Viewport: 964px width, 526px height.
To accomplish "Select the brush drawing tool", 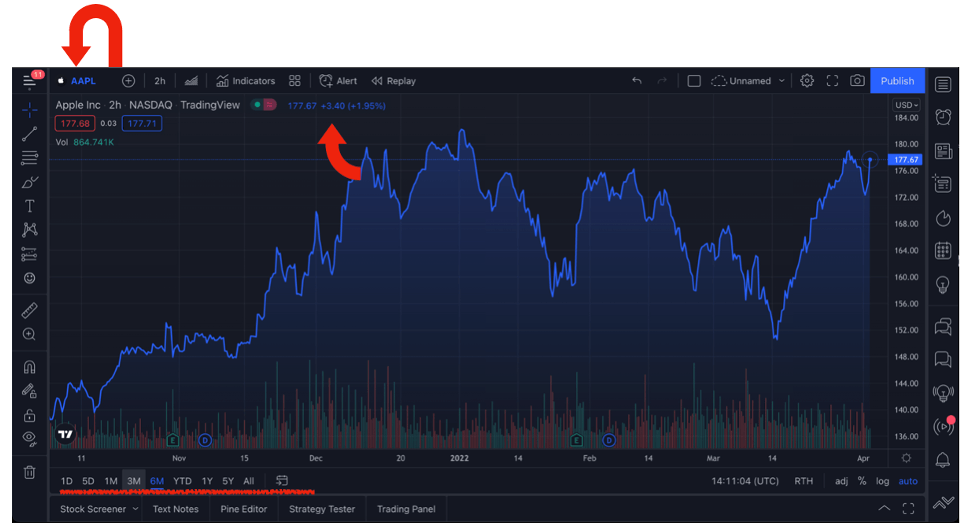I will click(30, 183).
